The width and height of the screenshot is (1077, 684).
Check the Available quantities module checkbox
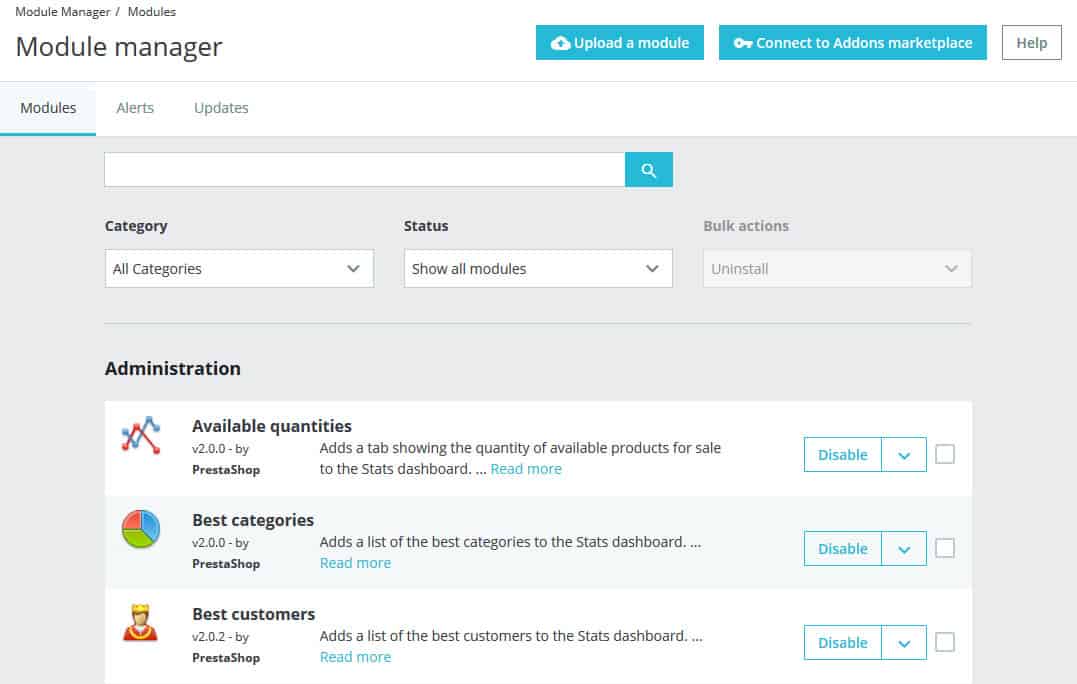point(945,454)
